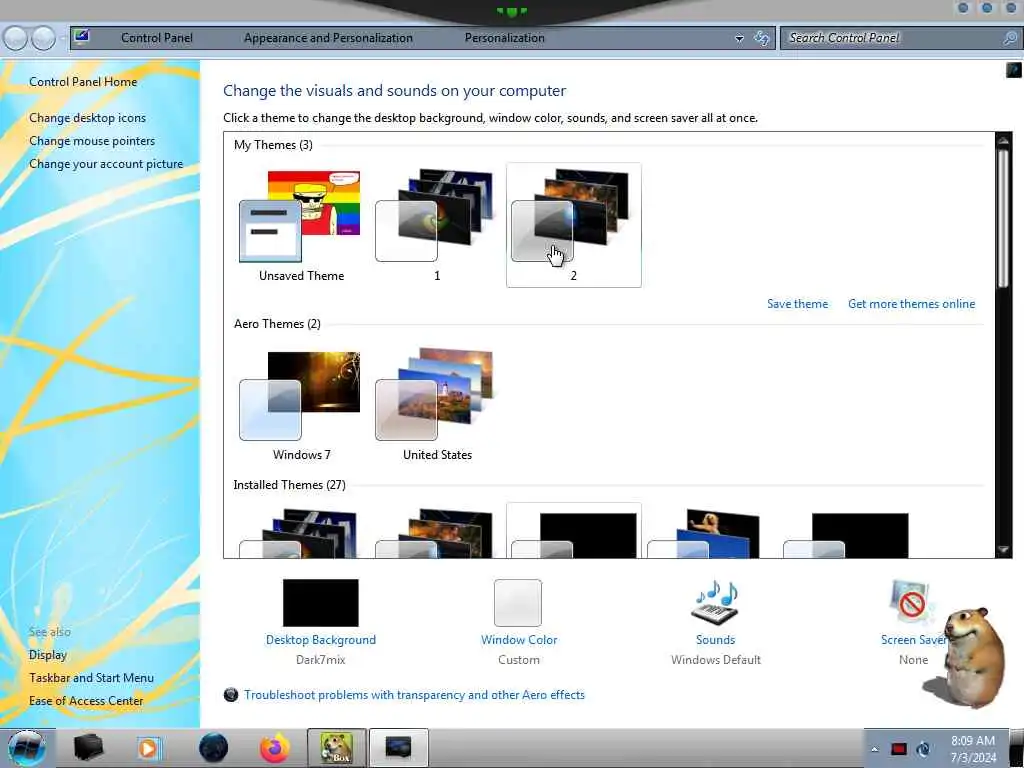Image resolution: width=1024 pixels, height=768 pixels.
Task: Open the Screen Saver icon
Action: [x=912, y=602]
